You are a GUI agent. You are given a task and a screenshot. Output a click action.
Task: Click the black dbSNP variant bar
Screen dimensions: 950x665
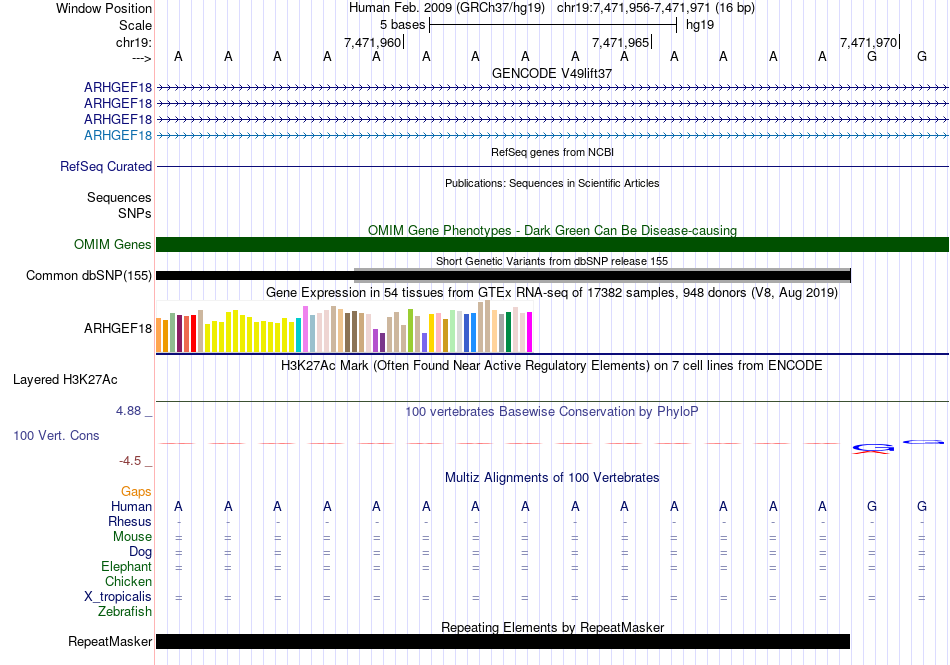tap(503, 276)
